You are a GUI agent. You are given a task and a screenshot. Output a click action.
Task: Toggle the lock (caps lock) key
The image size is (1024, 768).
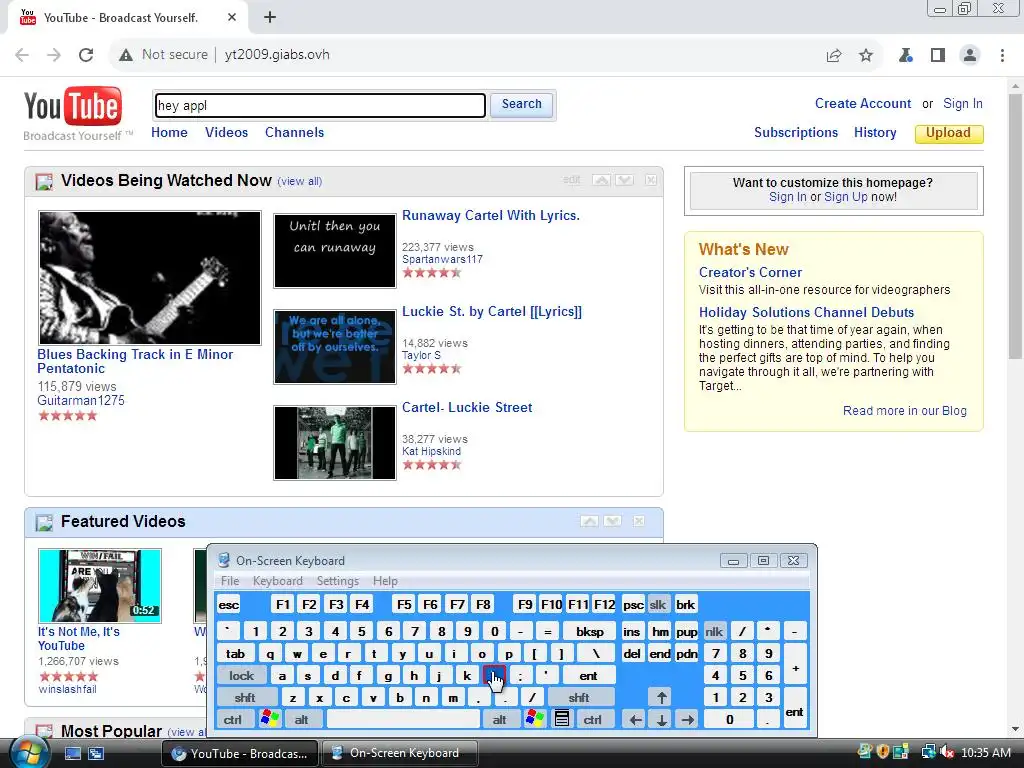pyautogui.click(x=241, y=675)
